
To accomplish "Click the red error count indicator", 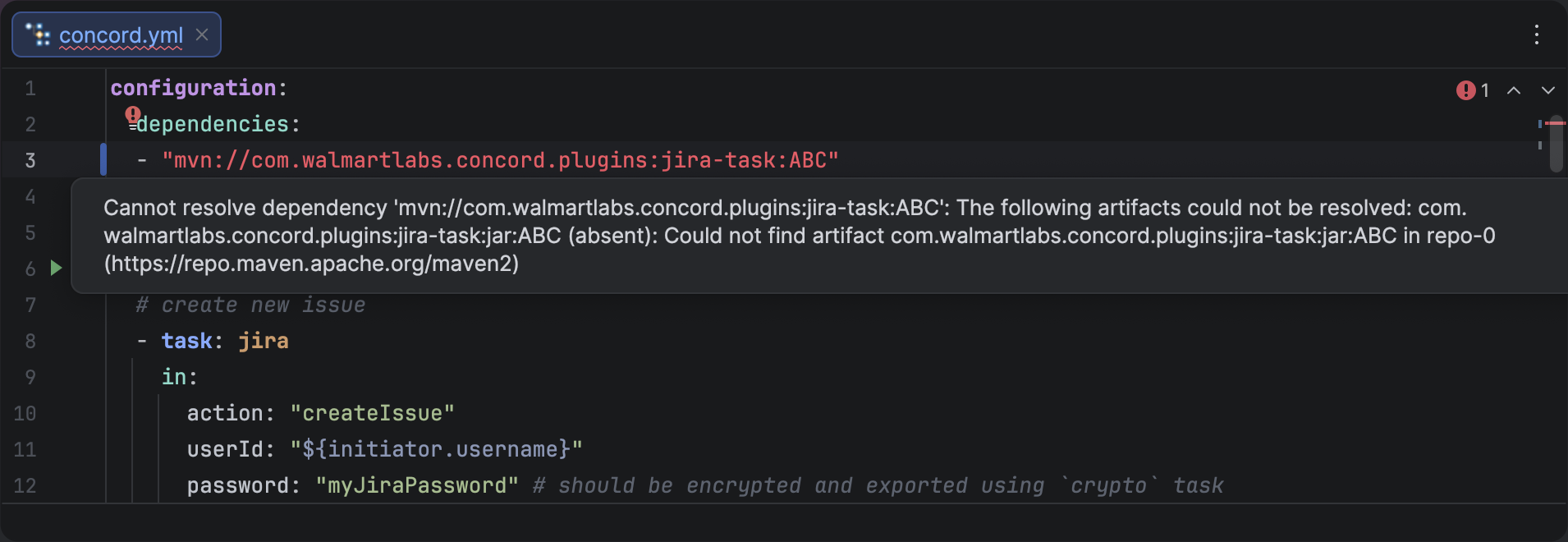I will pyautogui.click(x=1473, y=90).
